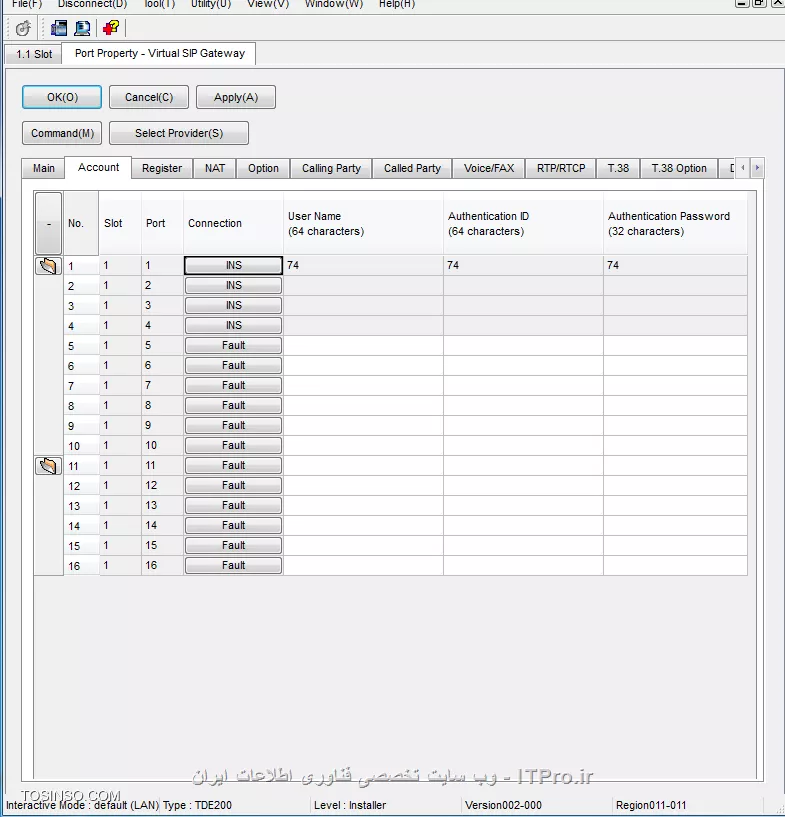The image size is (785, 817).
Task: Open the Help(H) menu
Action: click(396, 4)
